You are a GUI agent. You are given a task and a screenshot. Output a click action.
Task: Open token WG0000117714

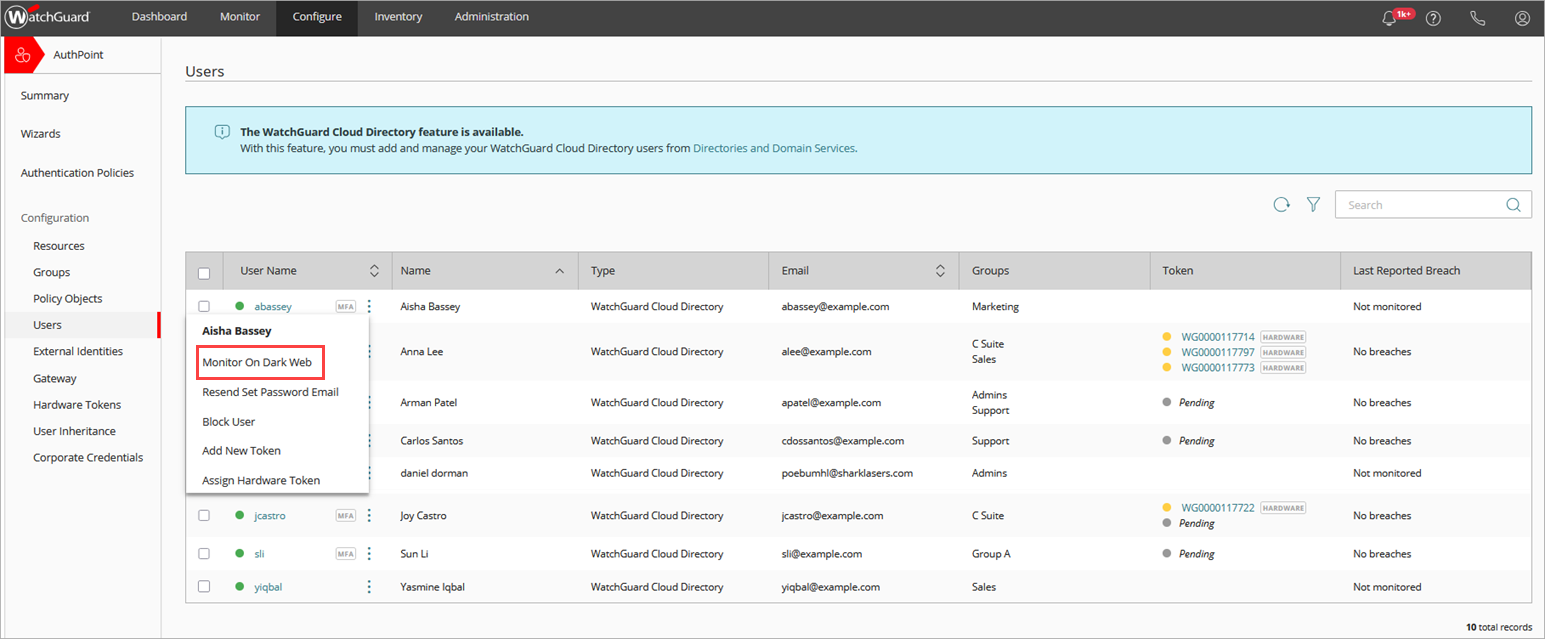click(1218, 337)
